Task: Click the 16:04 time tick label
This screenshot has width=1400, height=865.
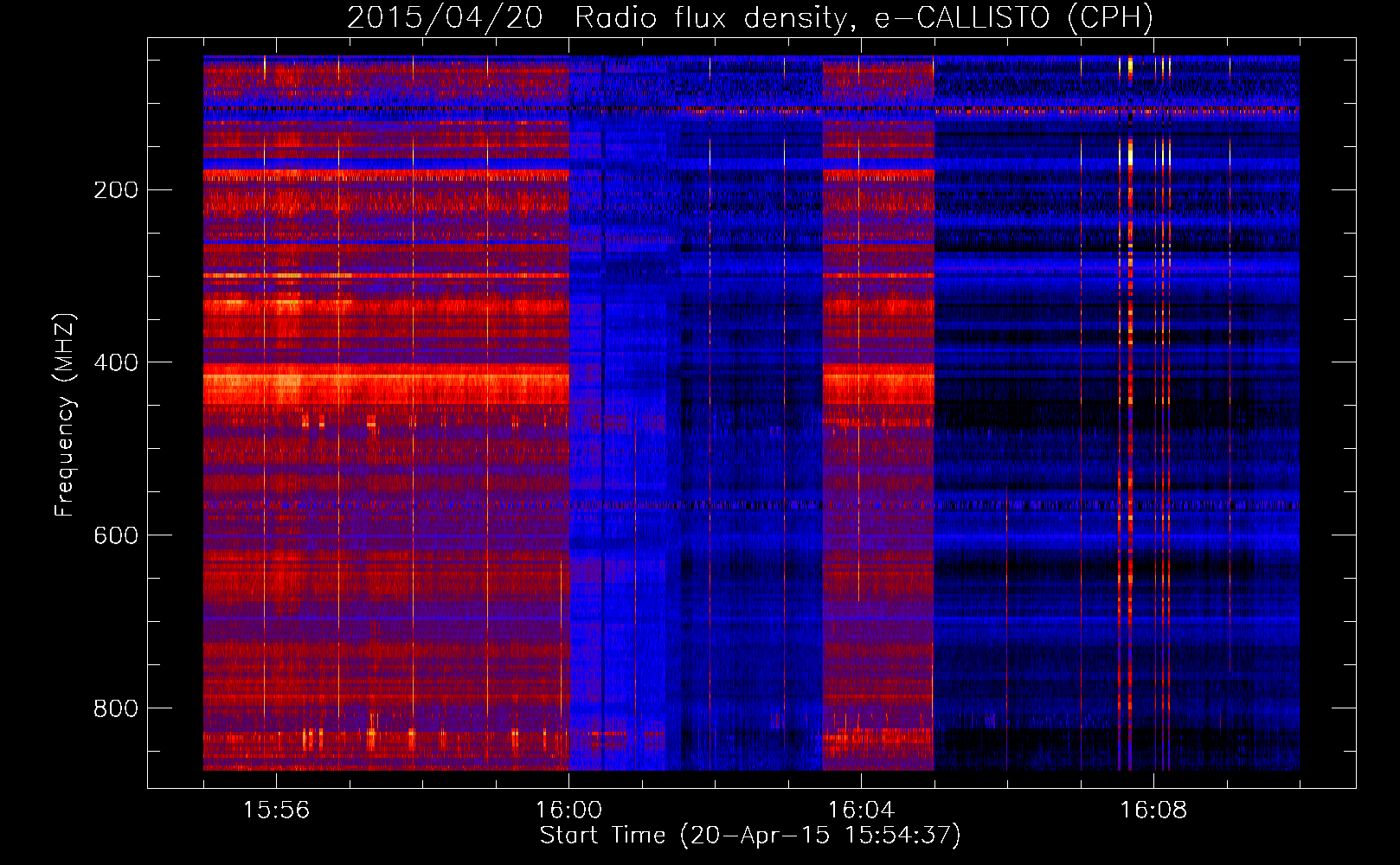Action: click(861, 811)
